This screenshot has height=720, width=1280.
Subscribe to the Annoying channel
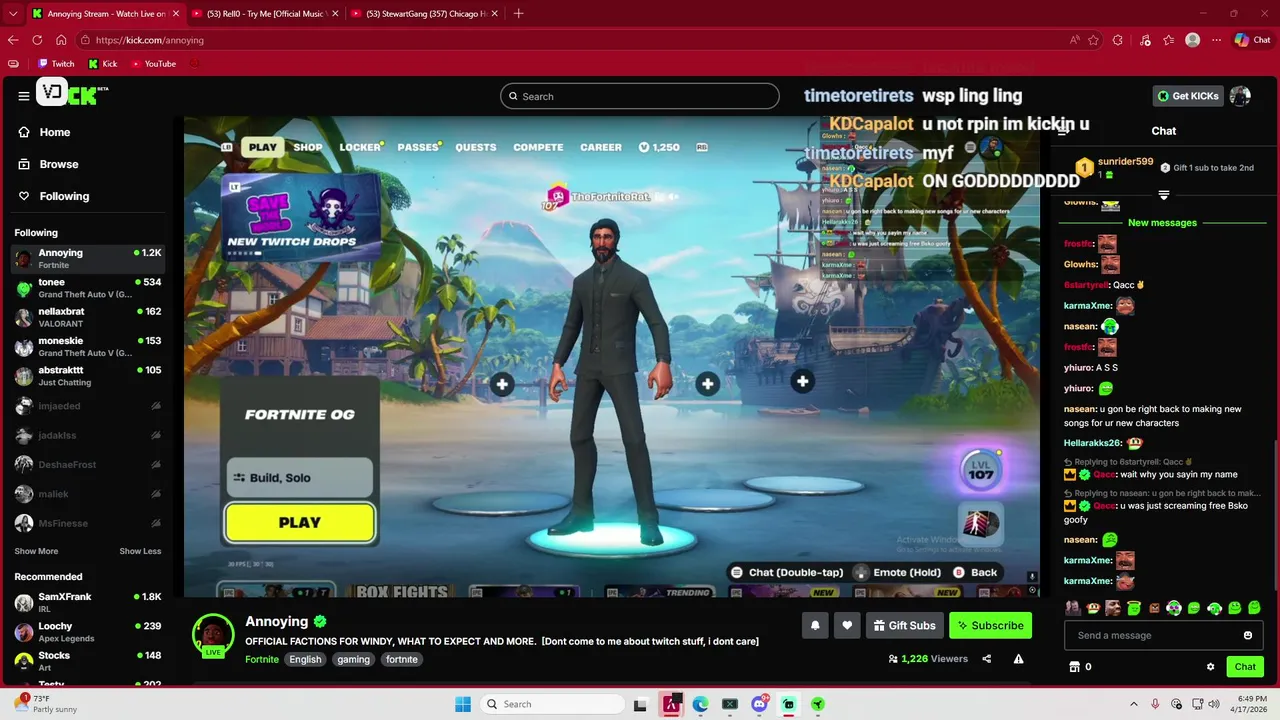(x=990, y=626)
